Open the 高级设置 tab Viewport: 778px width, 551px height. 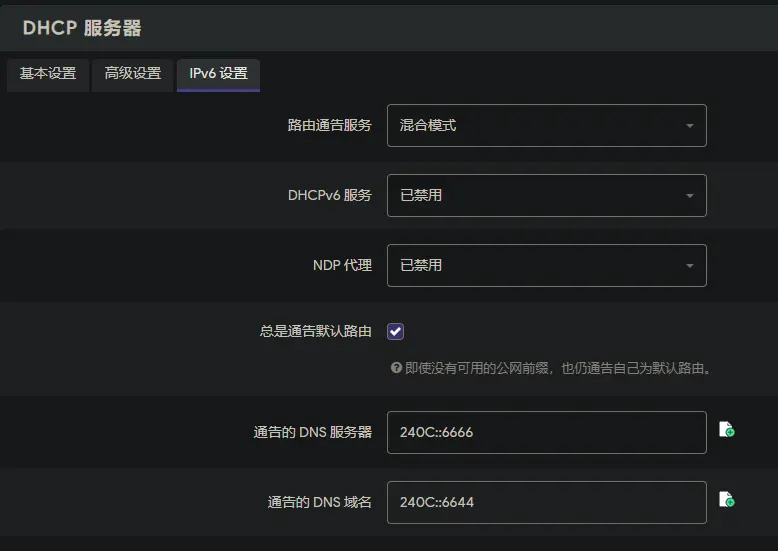pyautogui.click(x=133, y=74)
